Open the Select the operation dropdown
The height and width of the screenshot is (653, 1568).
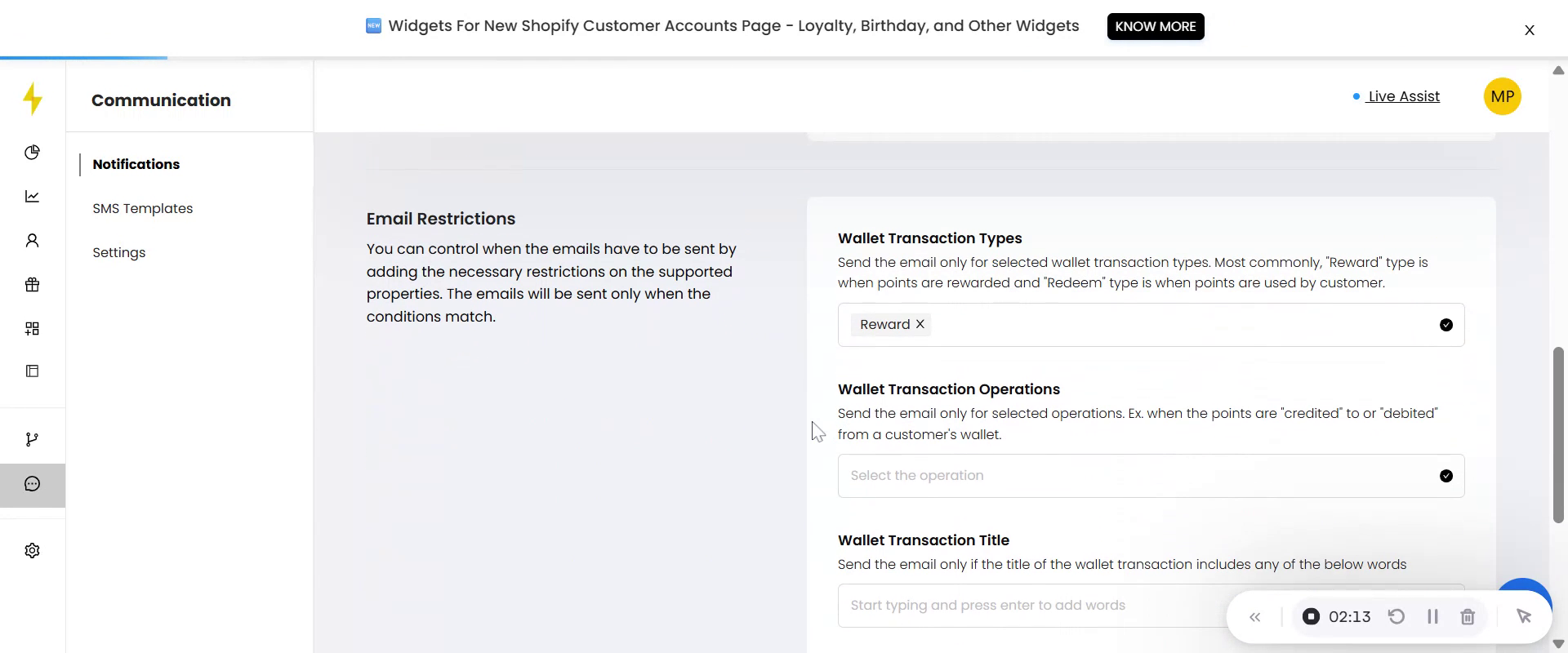1150,476
